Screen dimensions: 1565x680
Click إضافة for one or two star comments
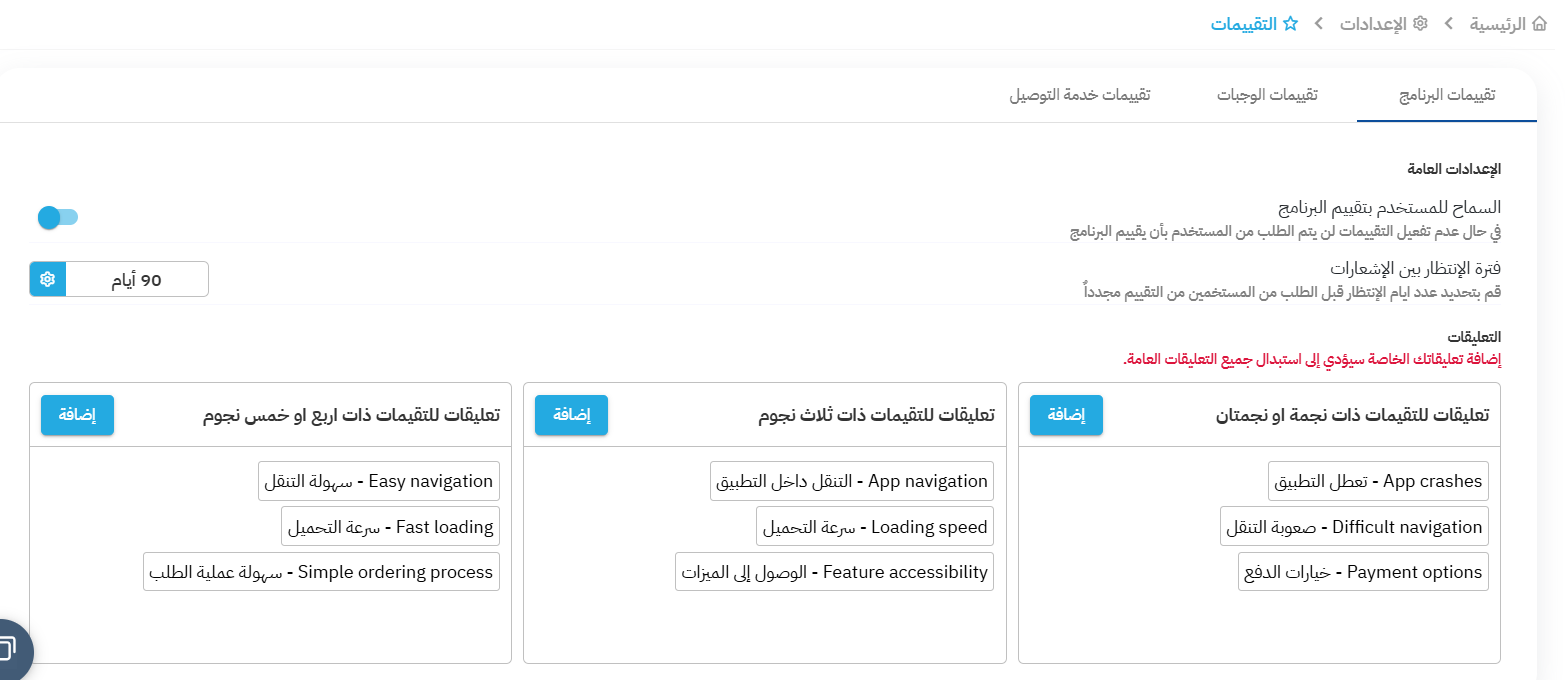[x=1066, y=415]
